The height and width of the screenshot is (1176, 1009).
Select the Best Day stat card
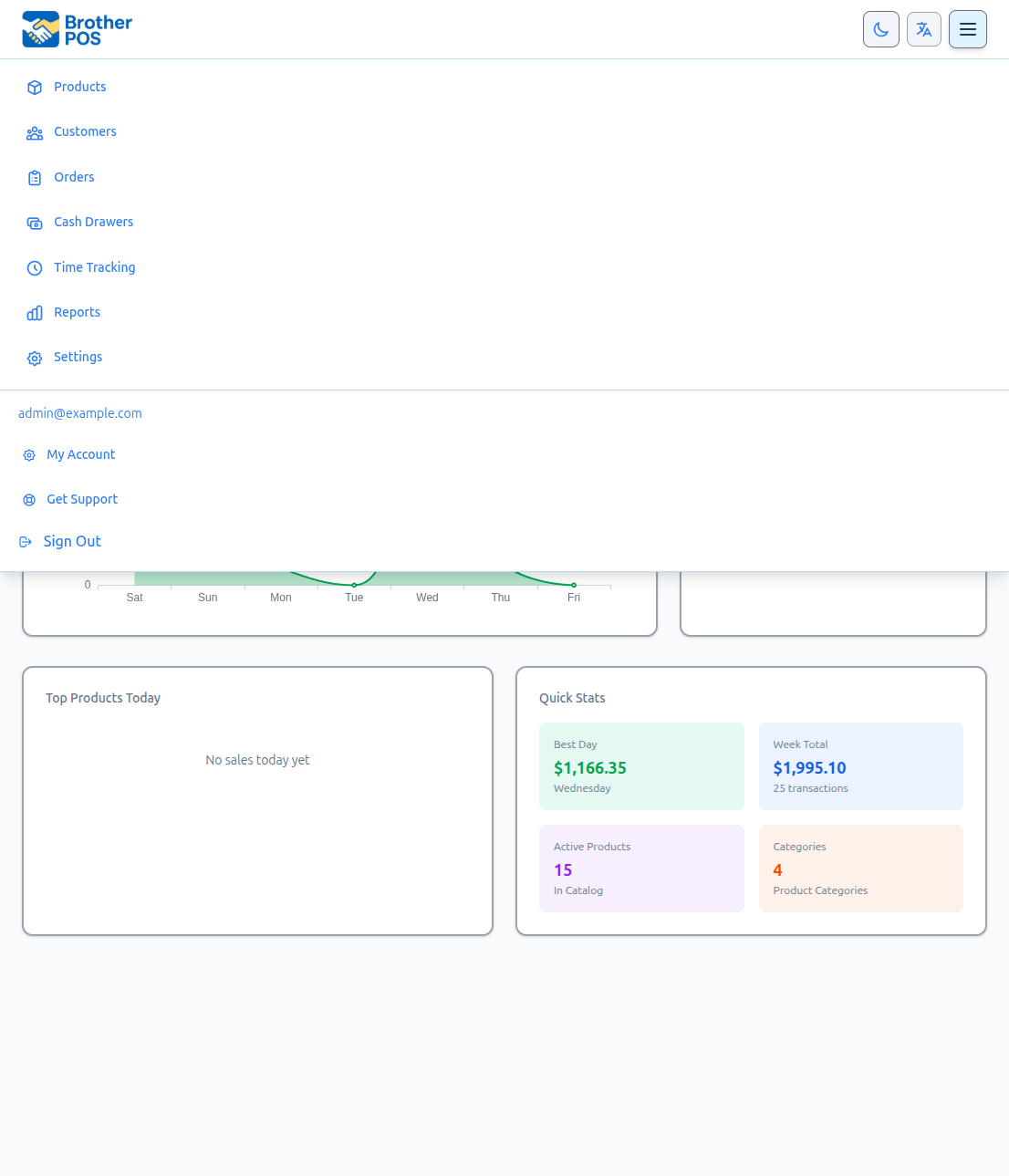(641, 766)
